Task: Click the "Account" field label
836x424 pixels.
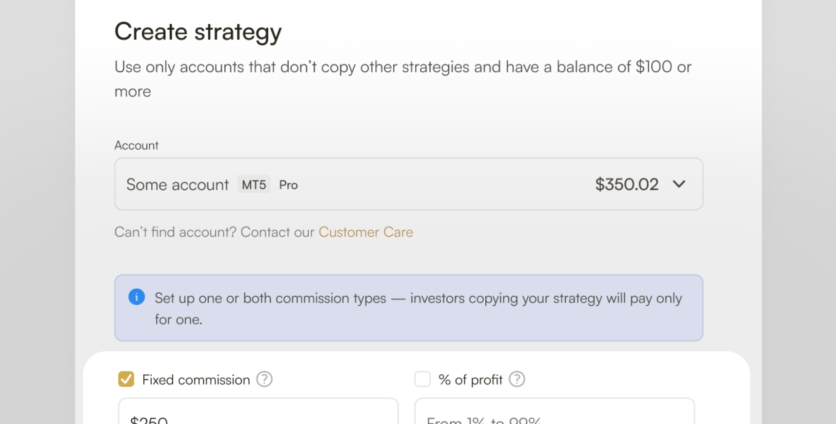Action: (136, 145)
